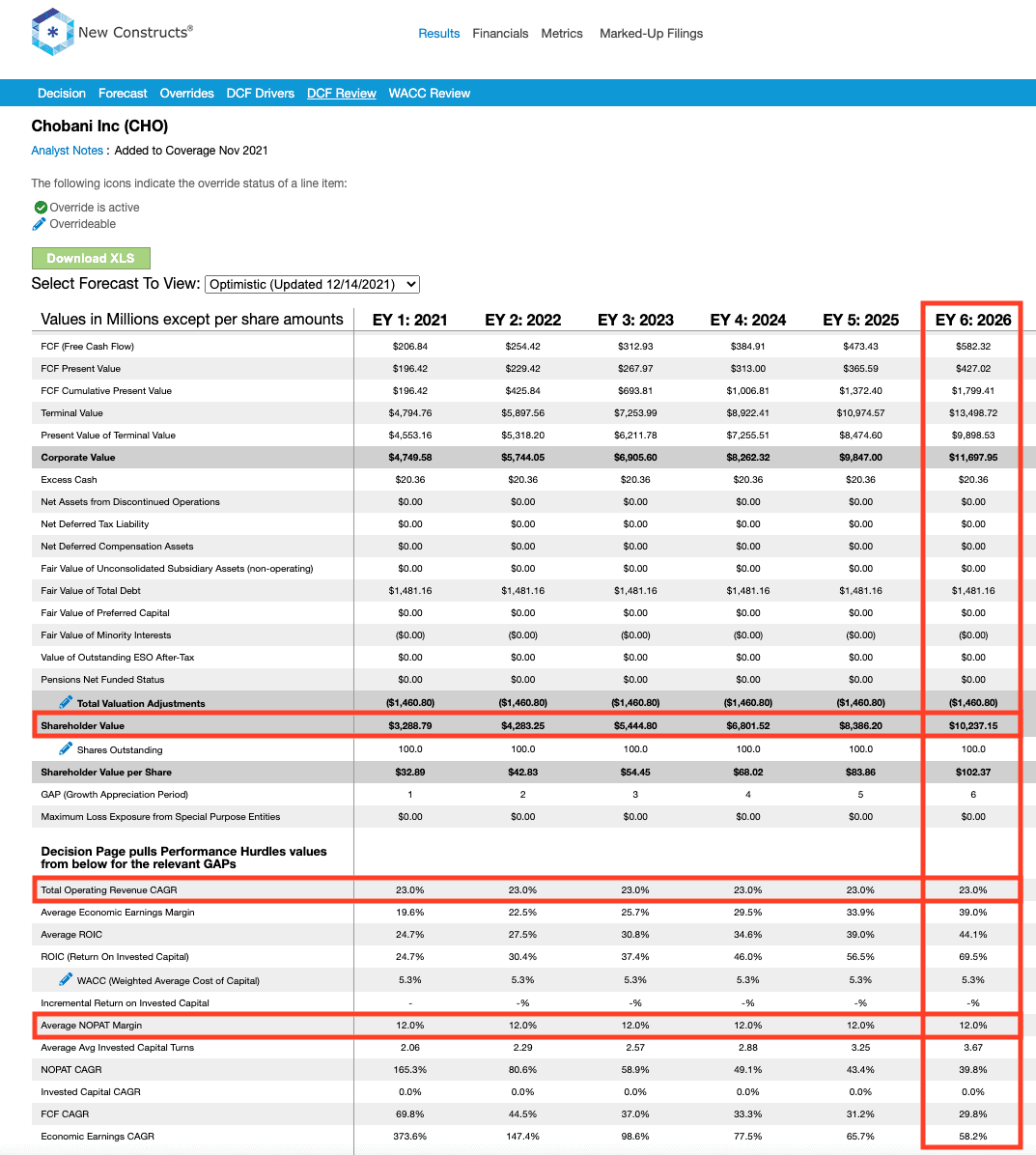The width and height of the screenshot is (1036, 1155).
Task: Open the Analyst Notes link
Action: click(67, 151)
